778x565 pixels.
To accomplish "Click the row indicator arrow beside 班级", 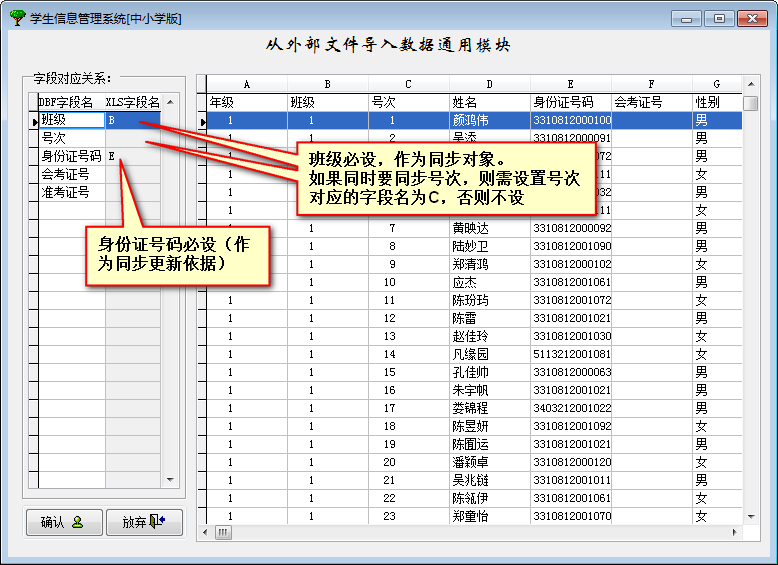I will pyautogui.click(x=32, y=121).
